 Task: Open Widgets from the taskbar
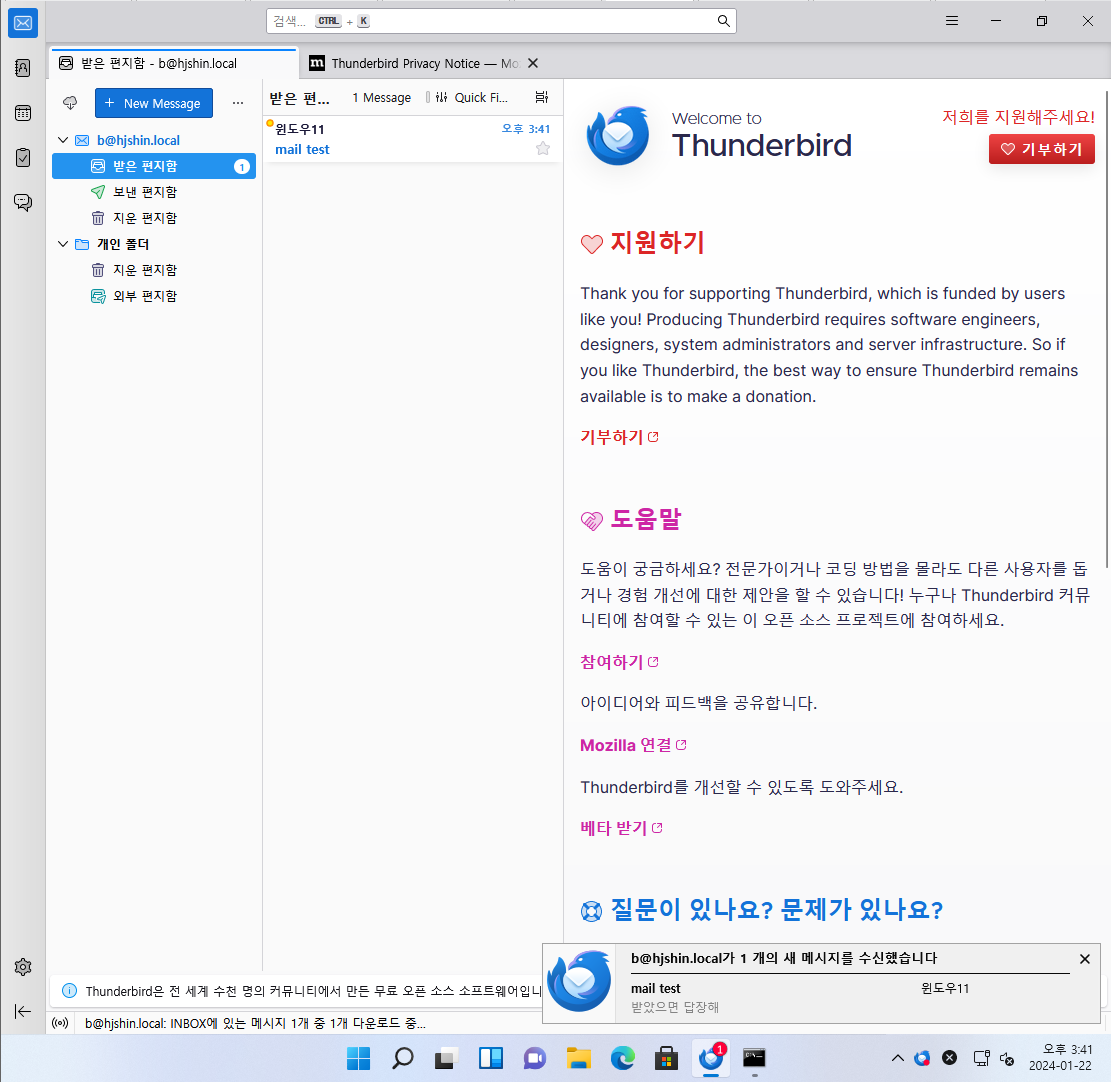click(x=490, y=1059)
